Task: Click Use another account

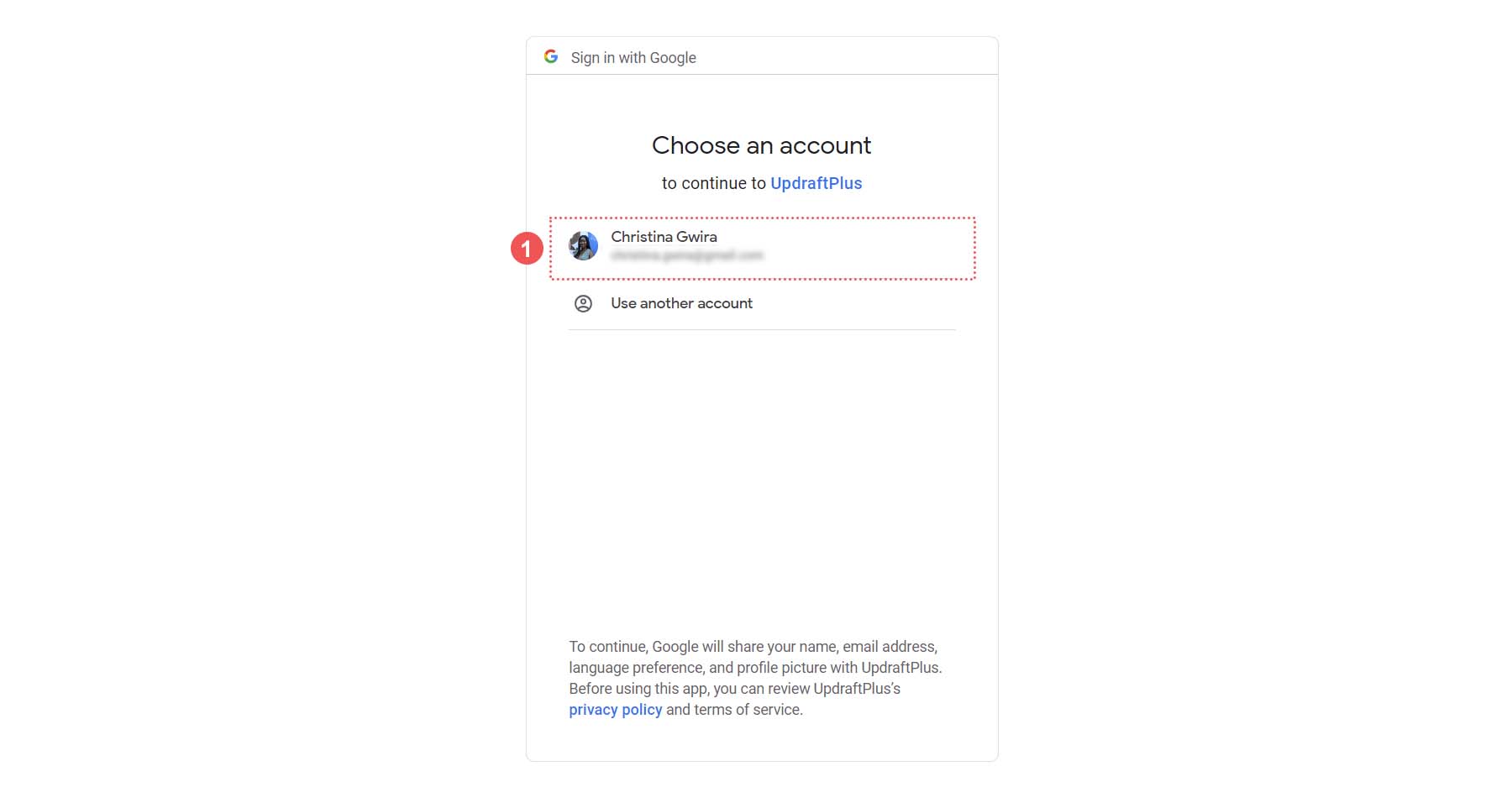Action: pyautogui.click(x=681, y=303)
